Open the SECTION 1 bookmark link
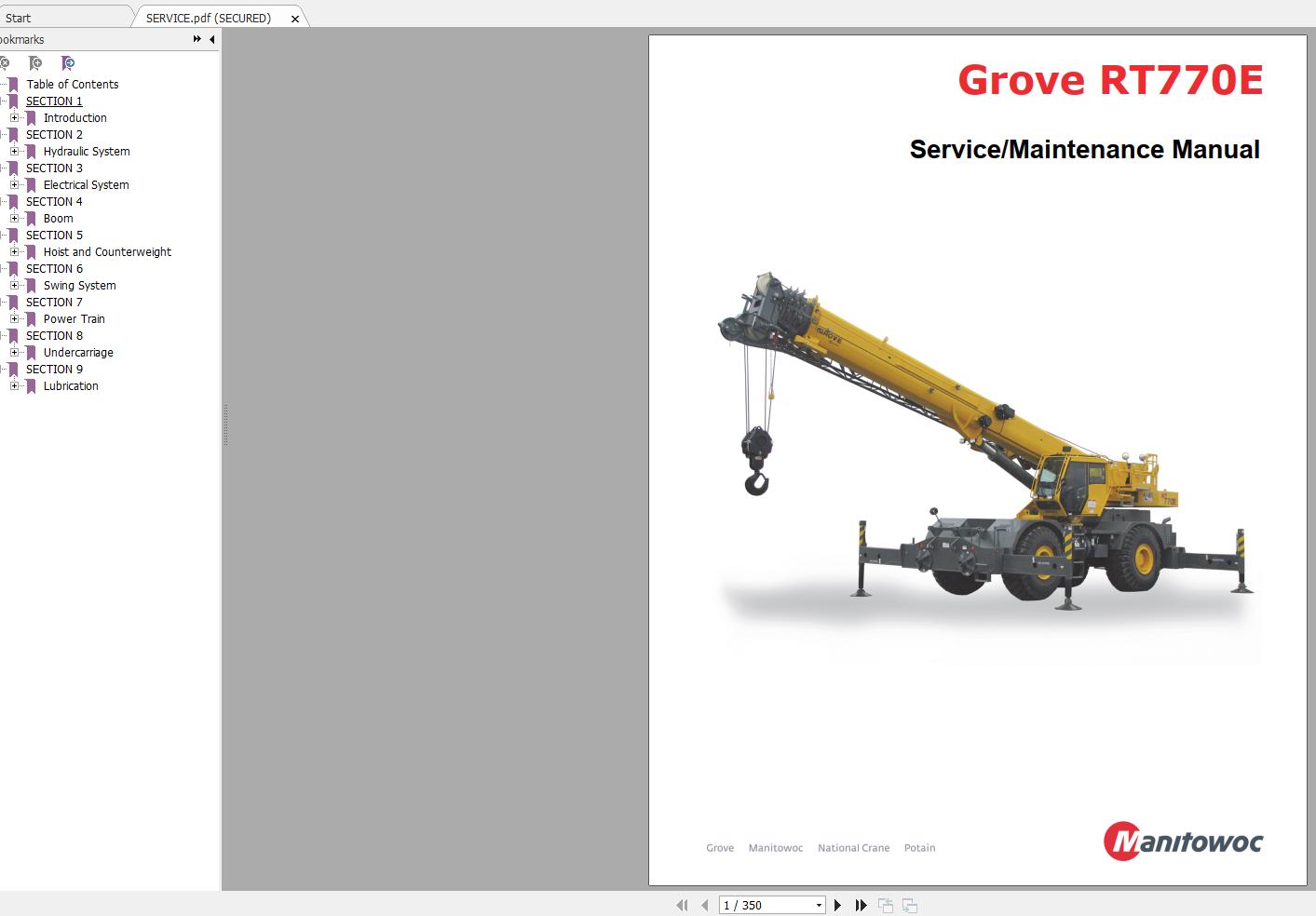The height and width of the screenshot is (916, 1316). 54,101
